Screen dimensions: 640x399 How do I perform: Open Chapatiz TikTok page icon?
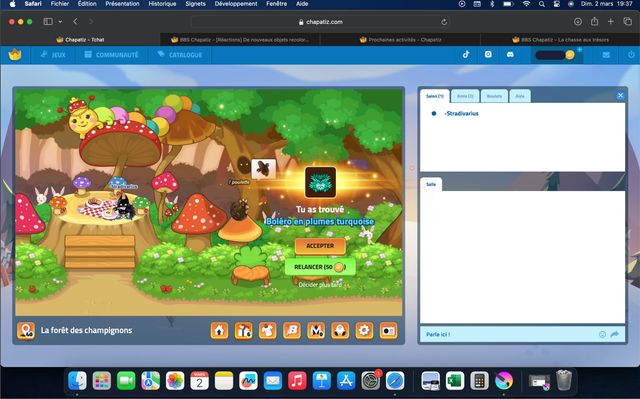(466, 55)
